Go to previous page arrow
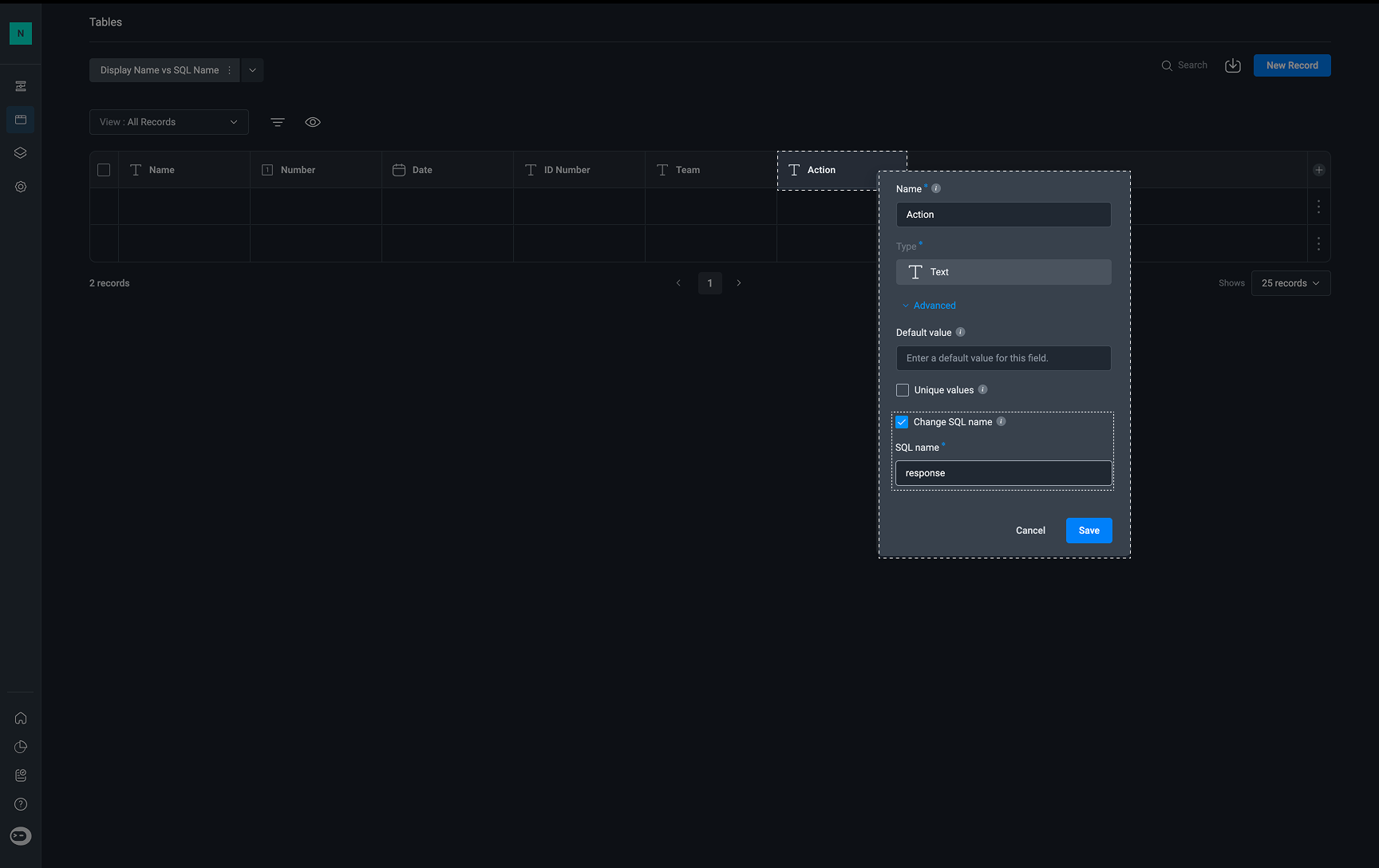This screenshot has height=868, width=1379. tap(678, 283)
